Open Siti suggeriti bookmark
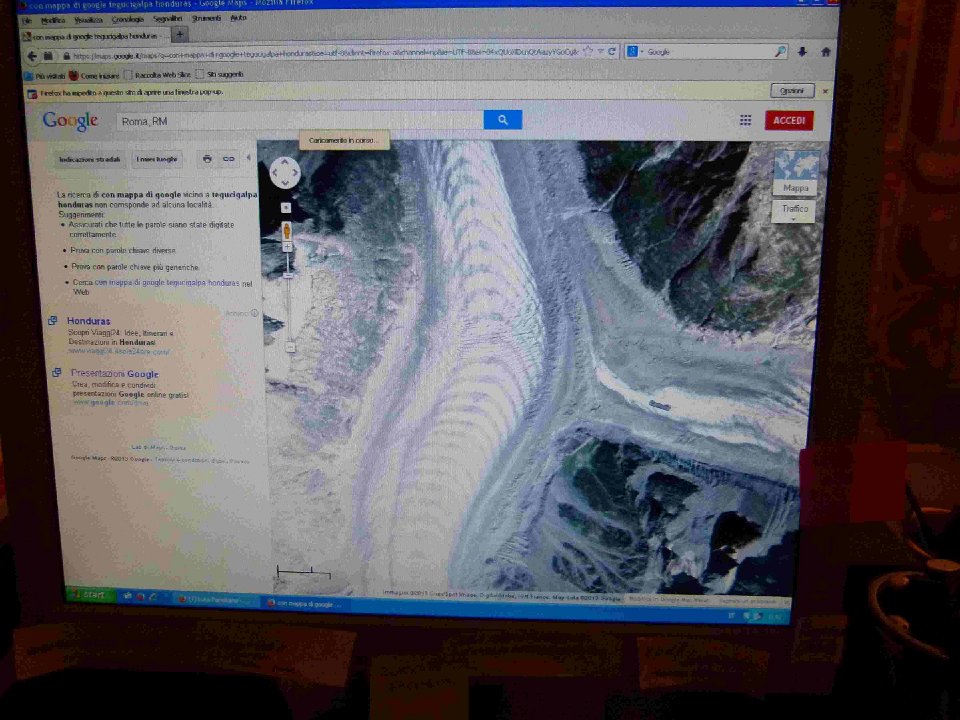 pos(219,75)
